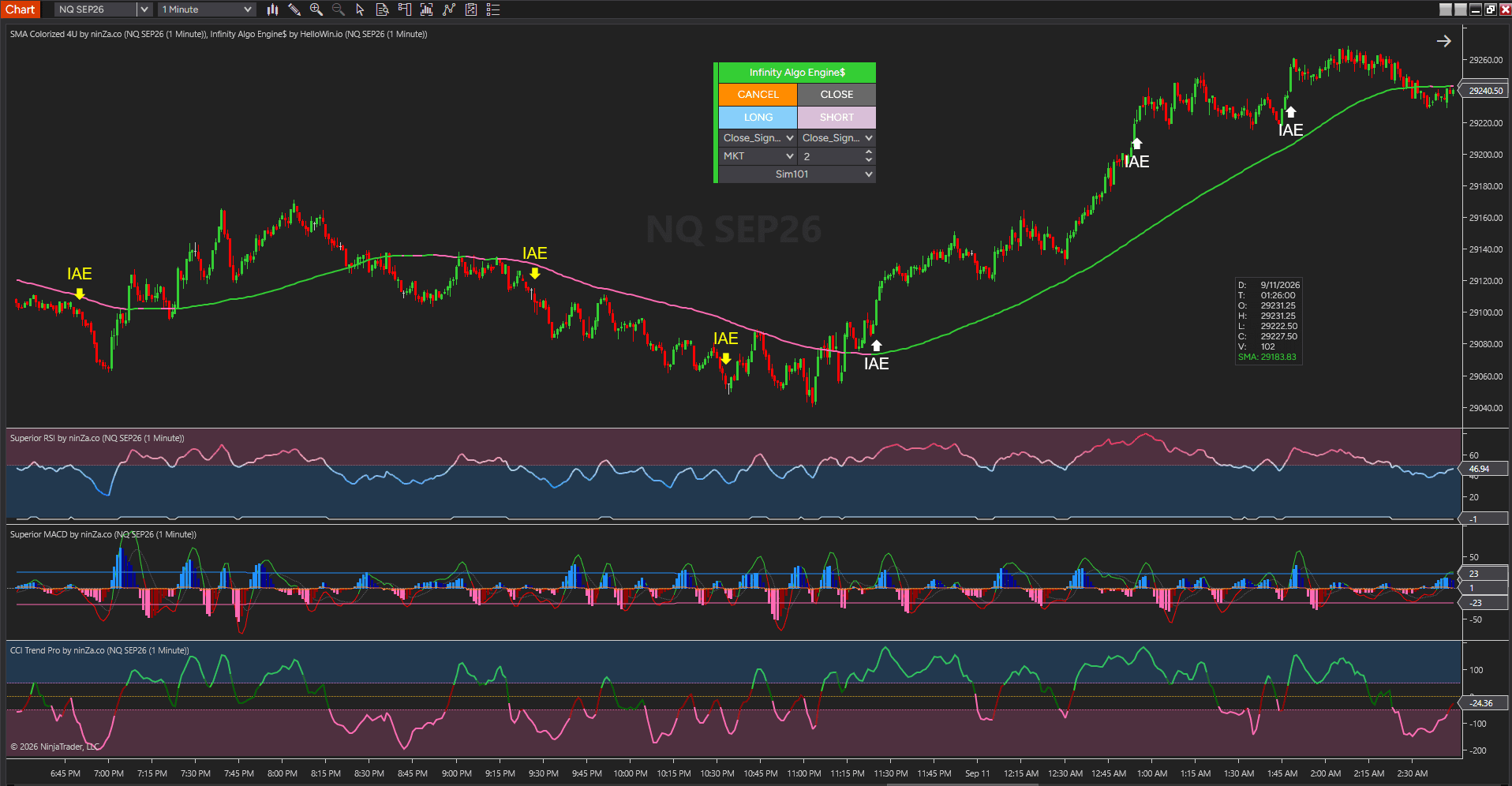
Task: Click the orange CANCEL button
Action: [x=758, y=95]
